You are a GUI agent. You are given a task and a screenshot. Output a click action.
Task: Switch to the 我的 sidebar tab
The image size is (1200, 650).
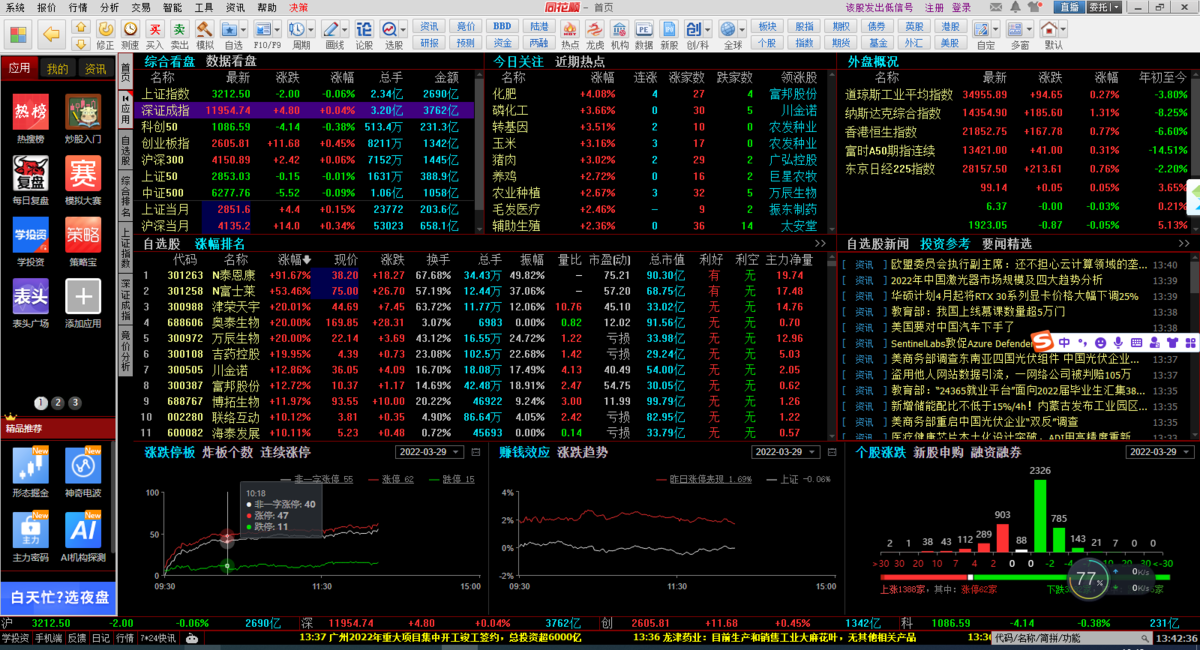[58, 69]
